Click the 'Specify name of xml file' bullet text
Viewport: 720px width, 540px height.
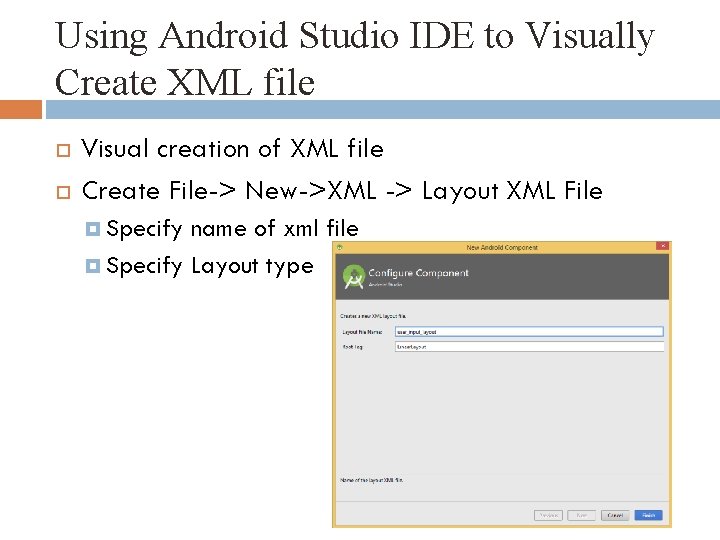pyautogui.click(x=232, y=228)
